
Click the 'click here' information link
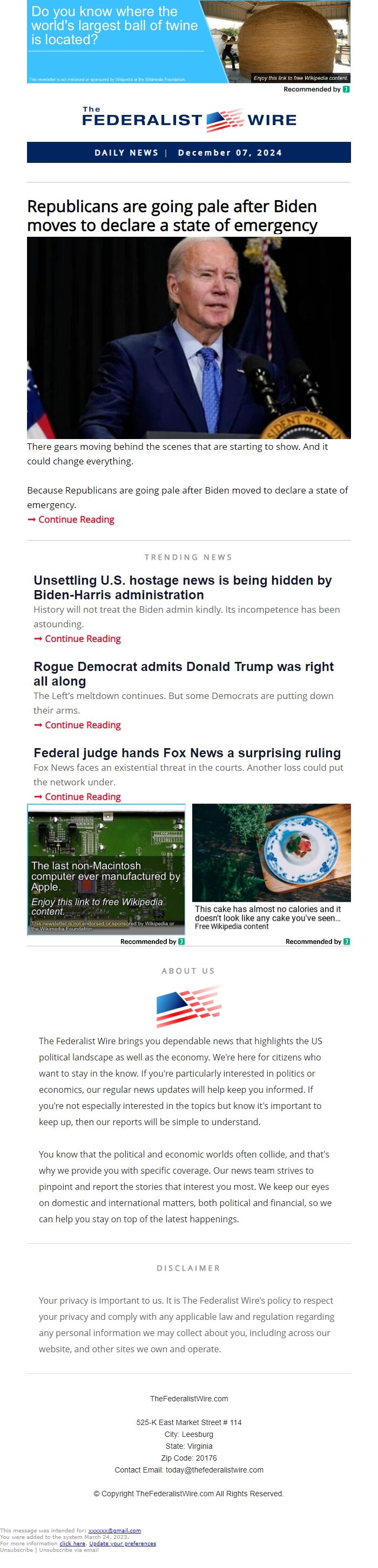[72, 1543]
